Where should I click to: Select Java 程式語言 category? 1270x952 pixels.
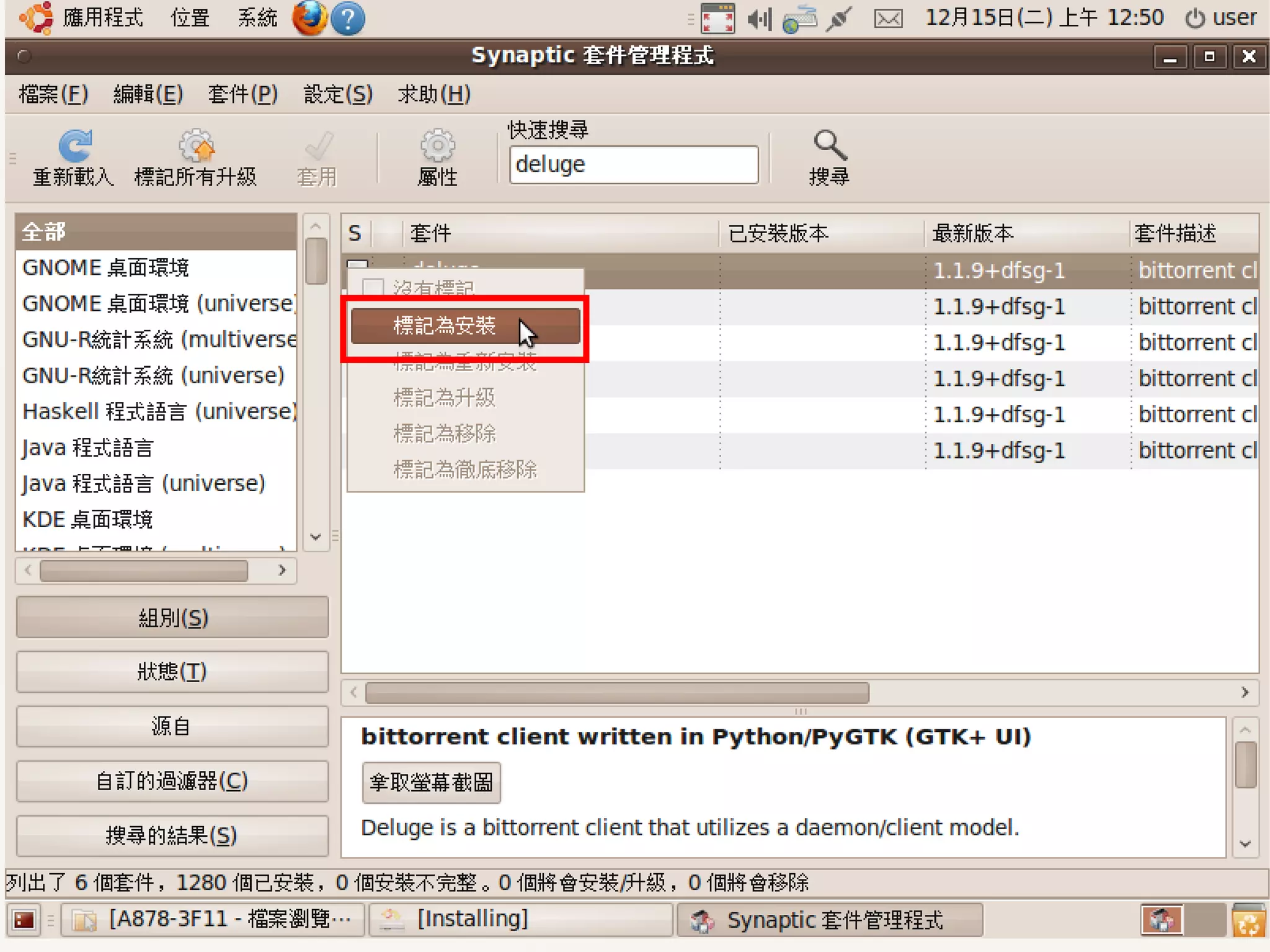[x=156, y=448]
